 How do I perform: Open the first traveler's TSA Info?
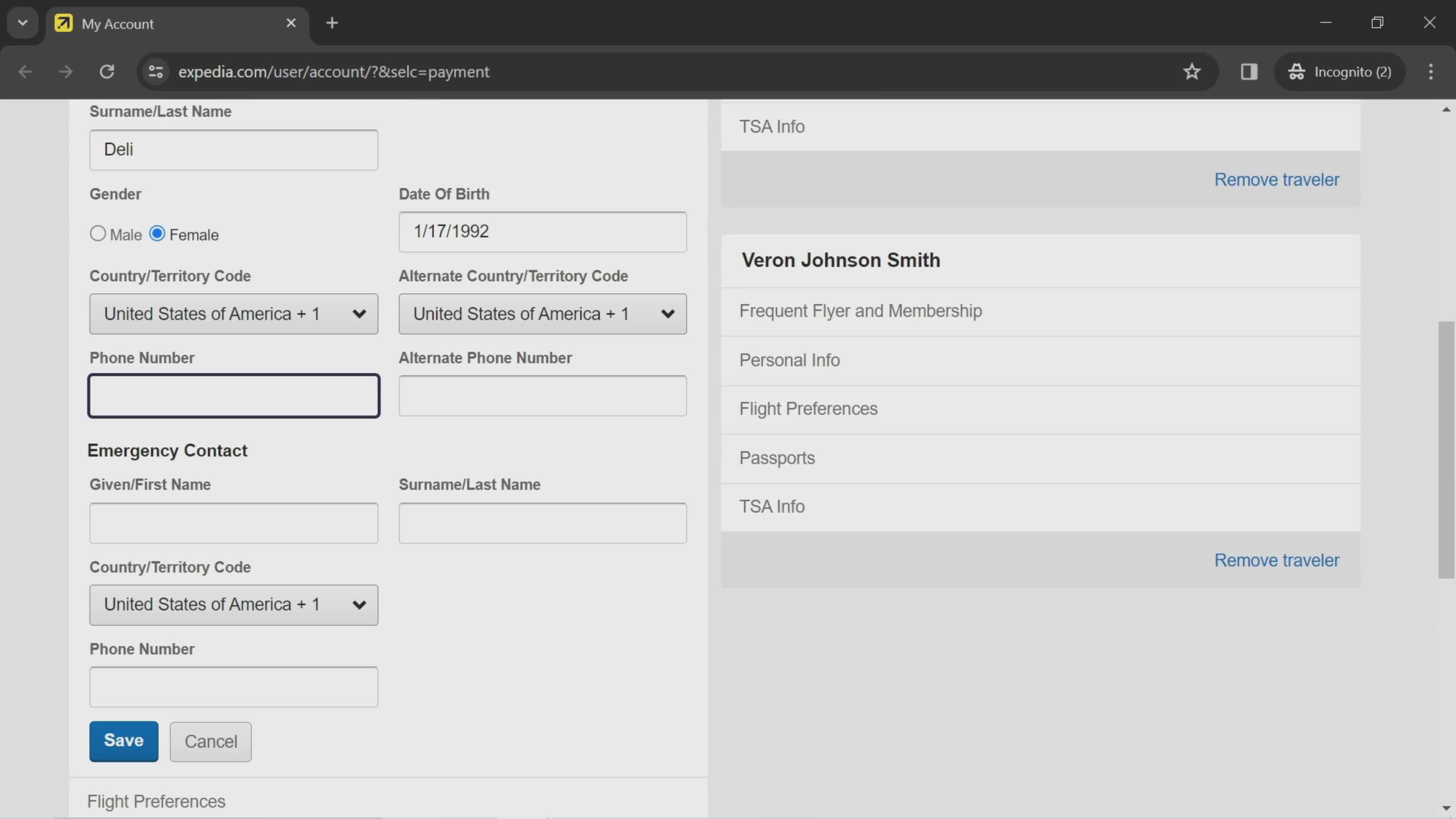click(1040, 127)
